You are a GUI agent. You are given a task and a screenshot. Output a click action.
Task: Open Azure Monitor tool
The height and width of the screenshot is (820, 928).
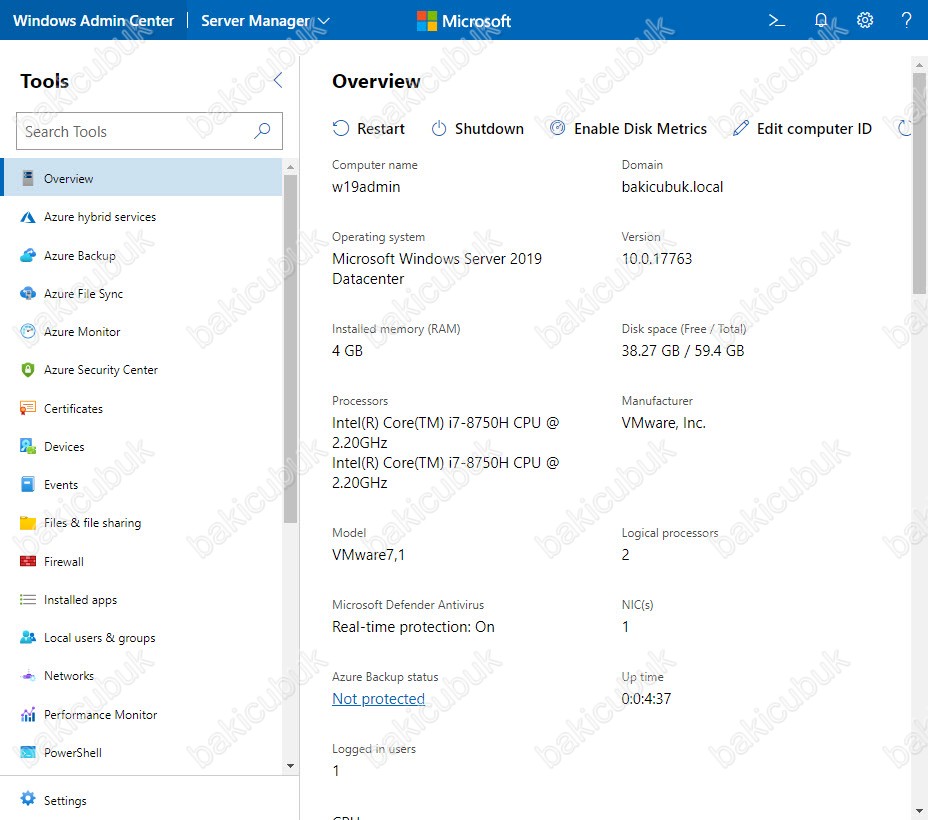click(143, 331)
